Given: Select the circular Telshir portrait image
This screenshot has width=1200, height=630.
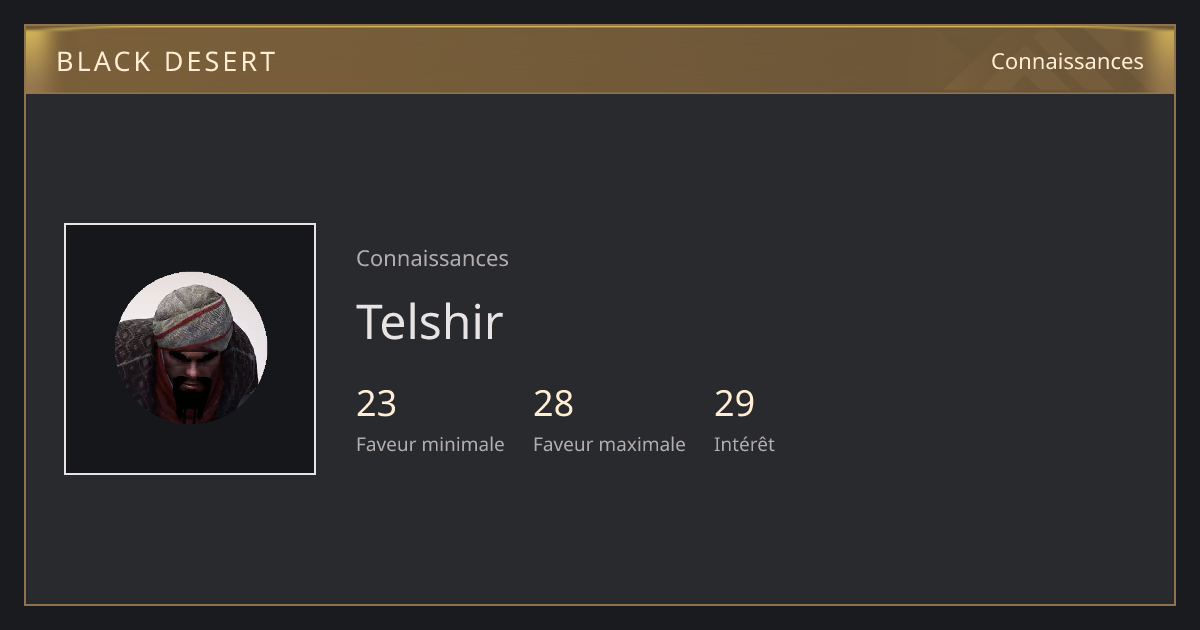Looking at the screenshot, I should 190,348.
